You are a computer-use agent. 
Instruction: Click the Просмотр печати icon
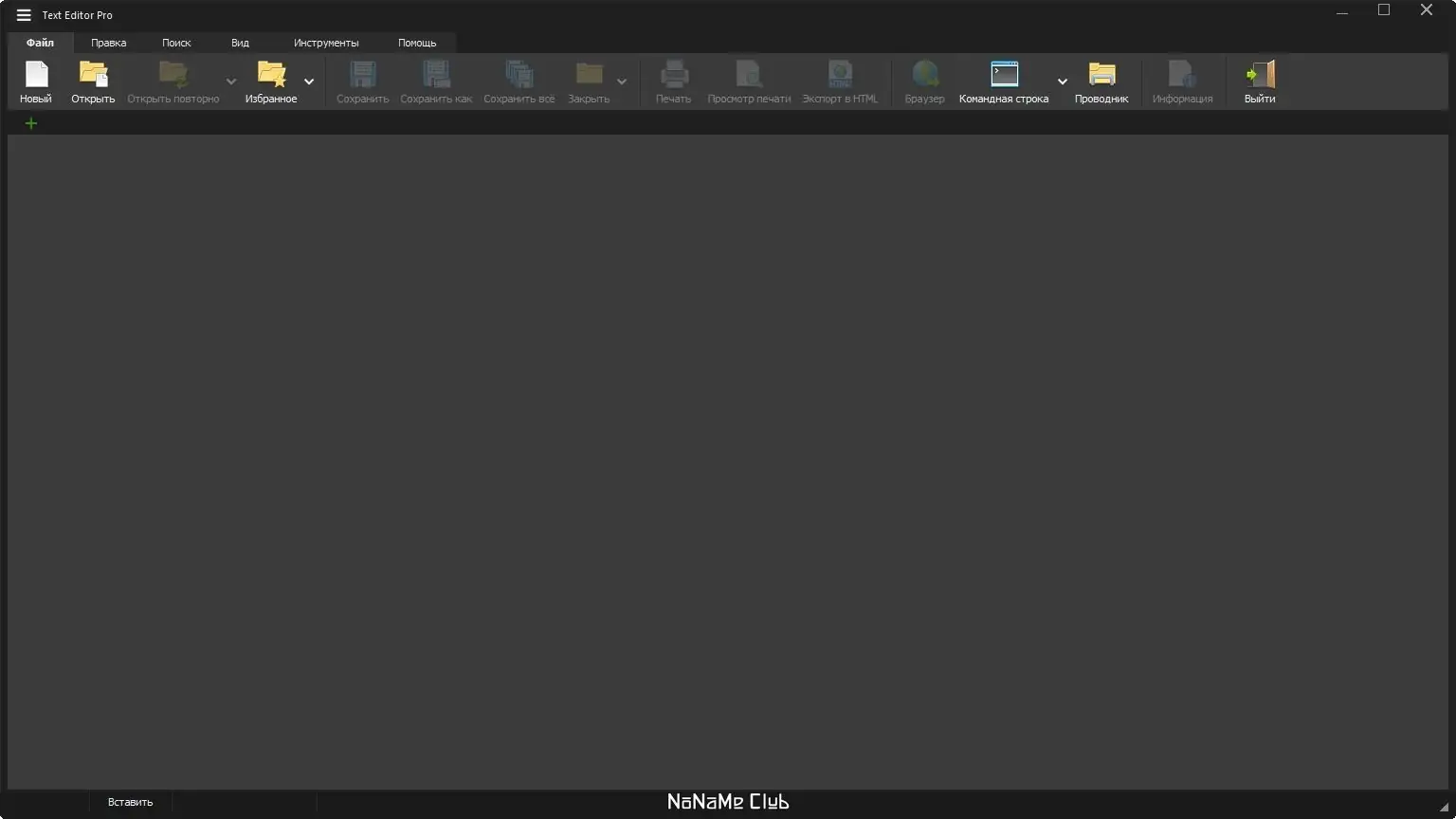[x=749, y=74]
